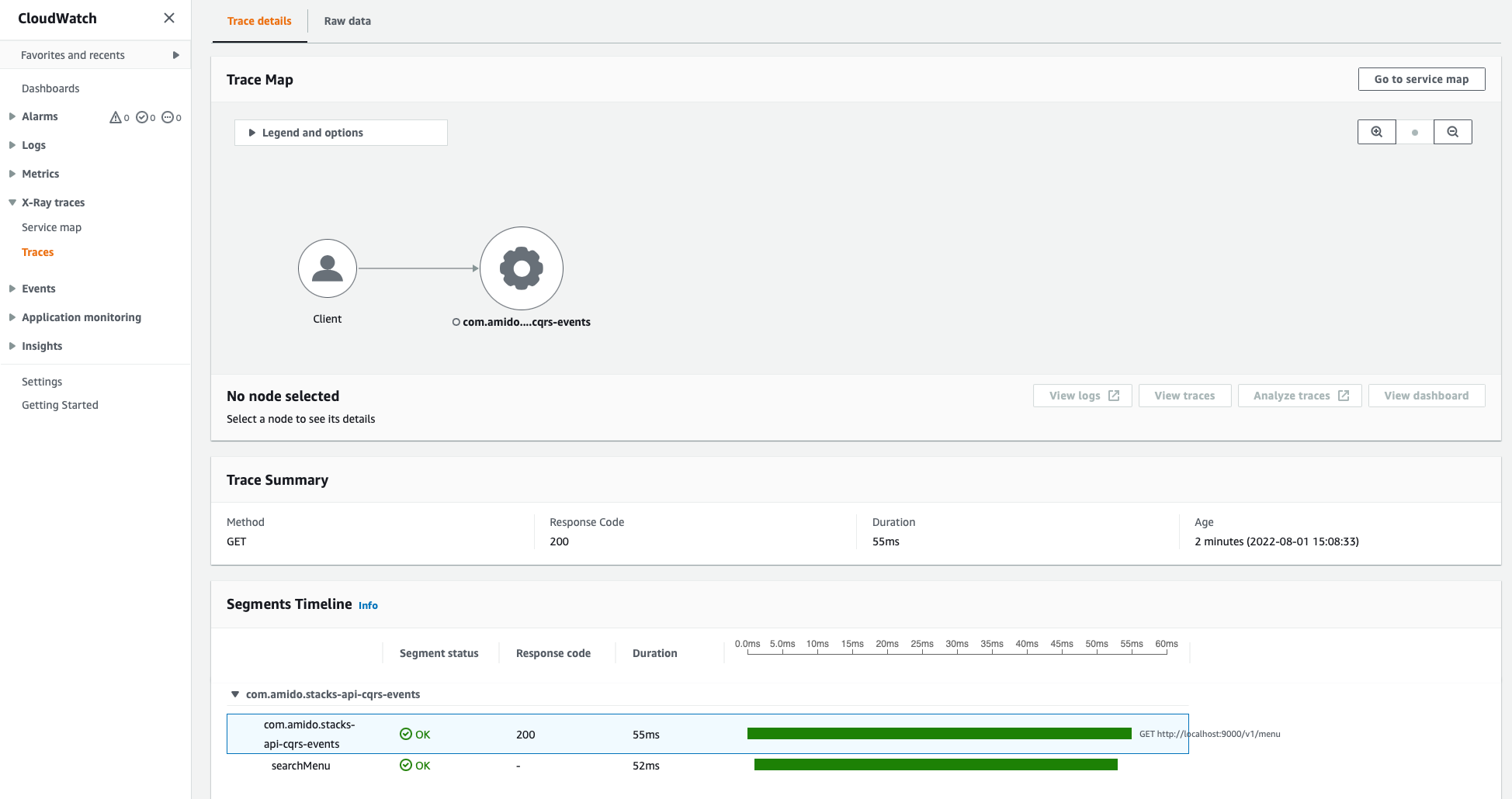Viewport: 1512px width, 799px height.
Task: Click OK status icon for com.amido.stacks-api-cqrs-events segment
Action: point(406,734)
